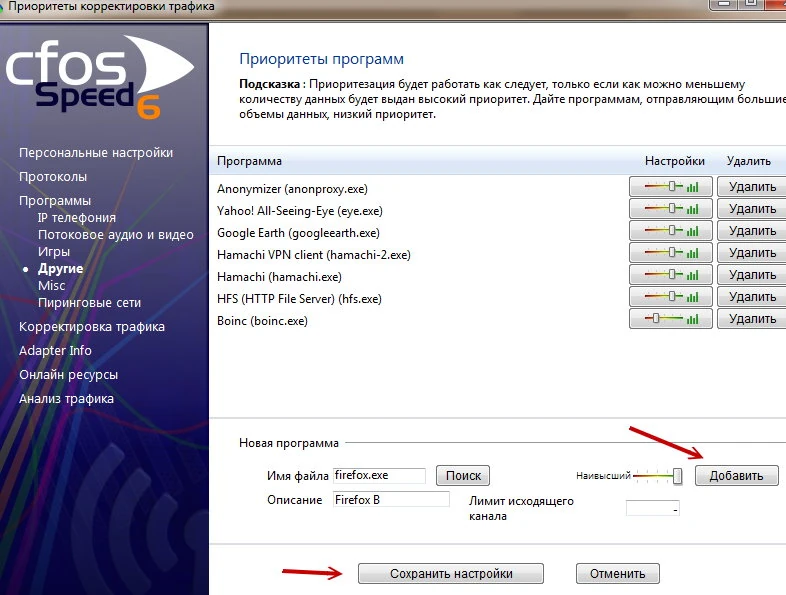This screenshot has width=786, height=595.
Task: Open priority settings icon for Google Earth
Action: [x=671, y=231]
